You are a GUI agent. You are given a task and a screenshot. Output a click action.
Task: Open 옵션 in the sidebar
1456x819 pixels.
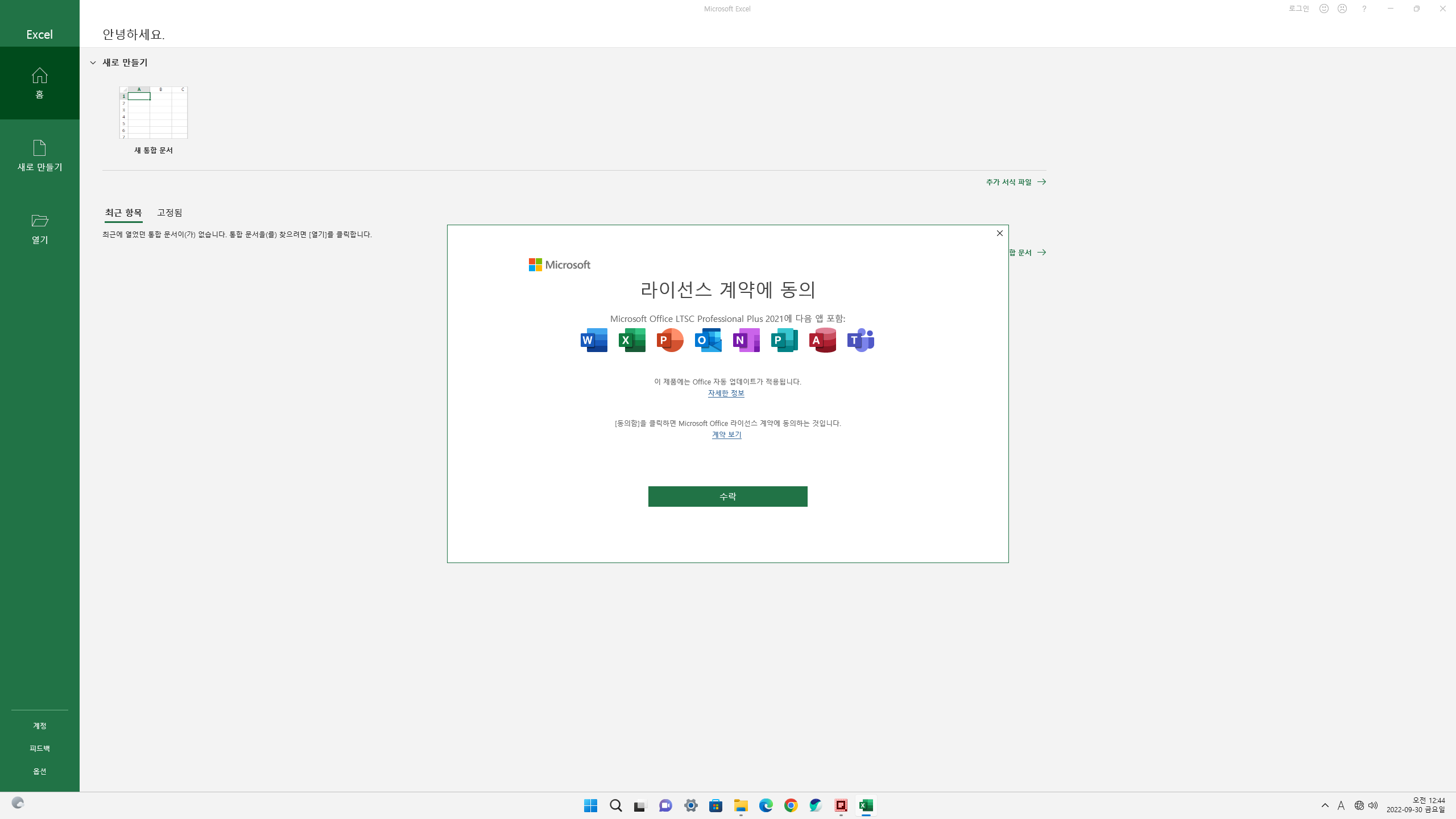point(39,771)
